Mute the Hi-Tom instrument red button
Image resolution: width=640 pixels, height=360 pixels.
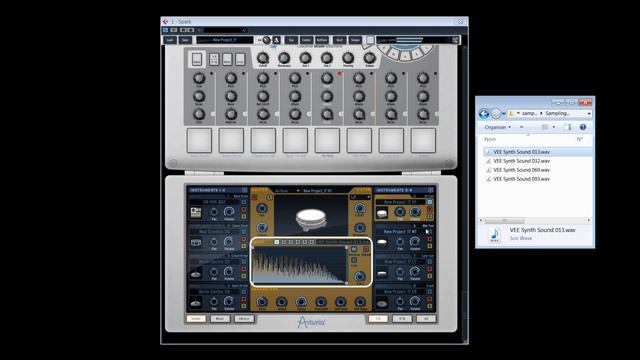(429, 209)
